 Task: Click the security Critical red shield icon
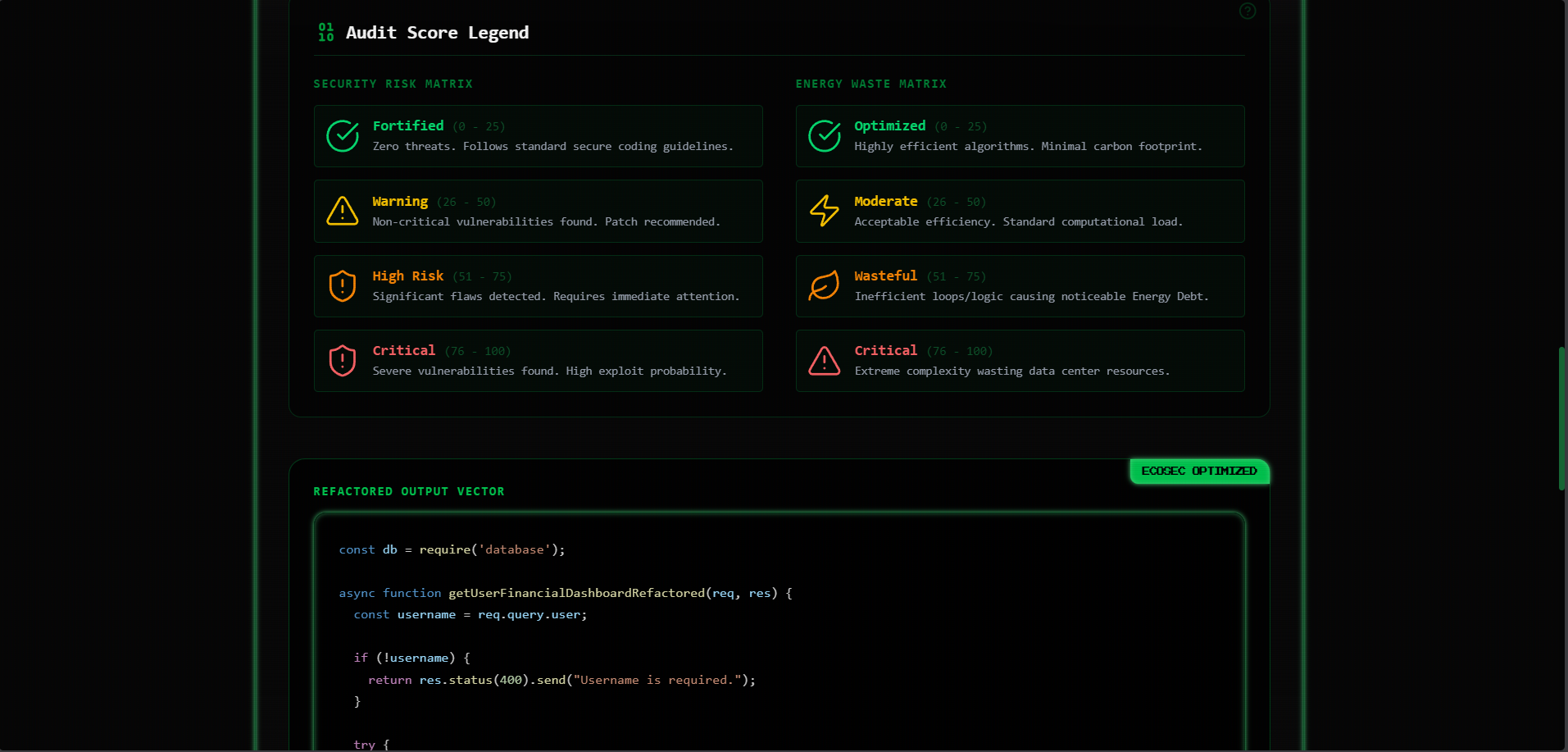point(343,361)
